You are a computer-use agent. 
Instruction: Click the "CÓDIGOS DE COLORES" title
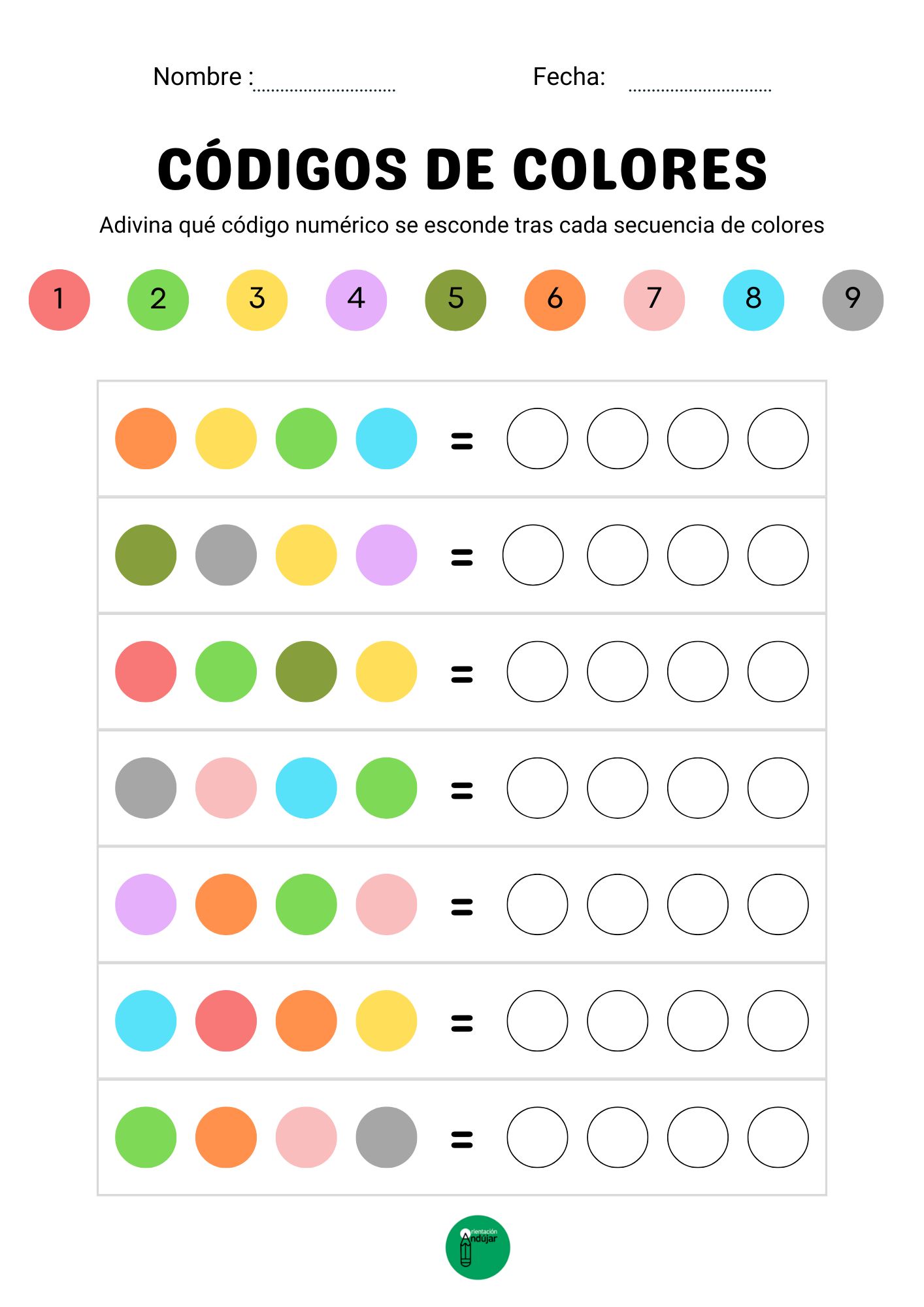[x=462, y=169]
